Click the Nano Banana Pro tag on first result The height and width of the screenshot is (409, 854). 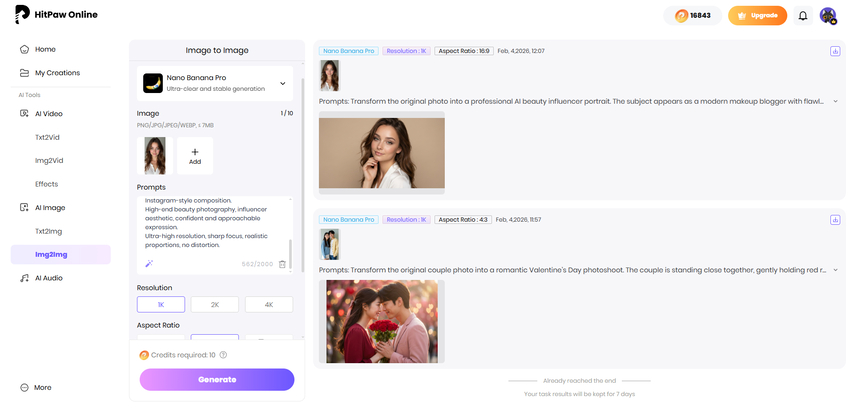349,51
